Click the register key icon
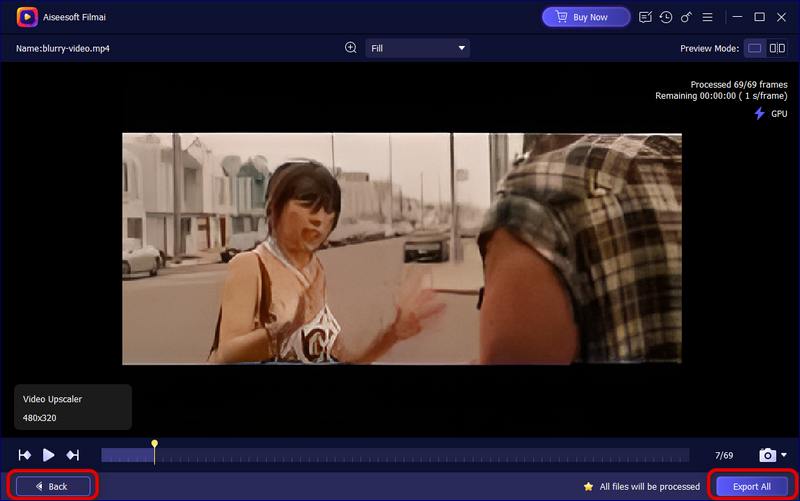The image size is (800, 501). tap(688, 17)
